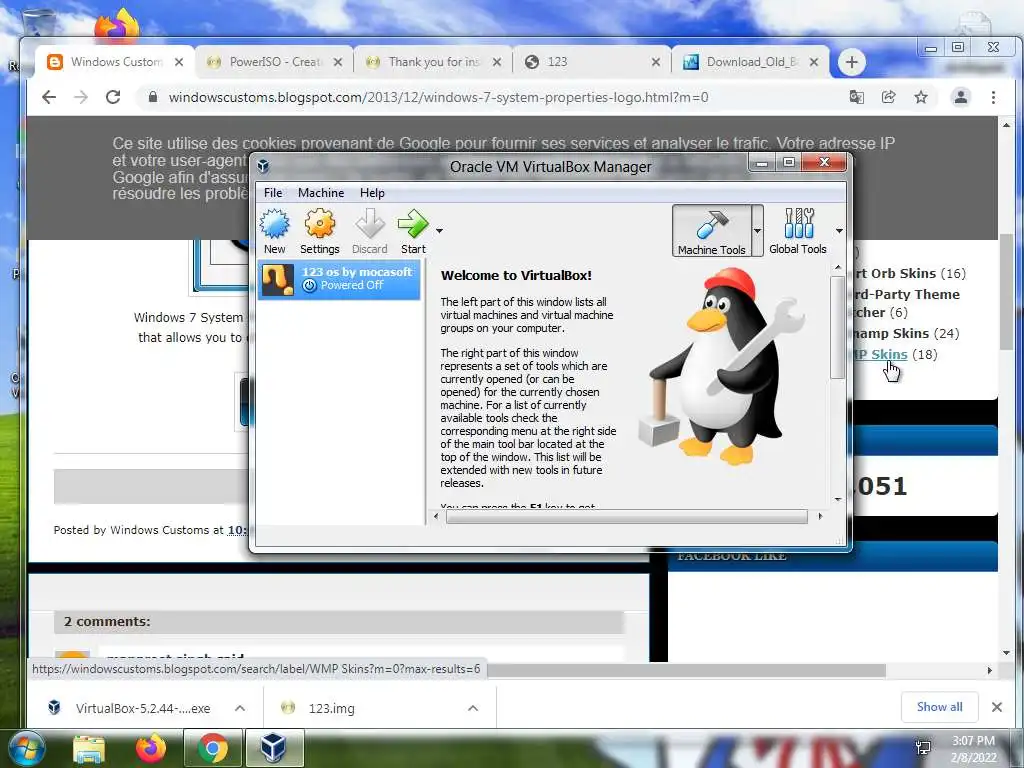
Task: Click the Chrome share page icon
Action: [888, 97]
